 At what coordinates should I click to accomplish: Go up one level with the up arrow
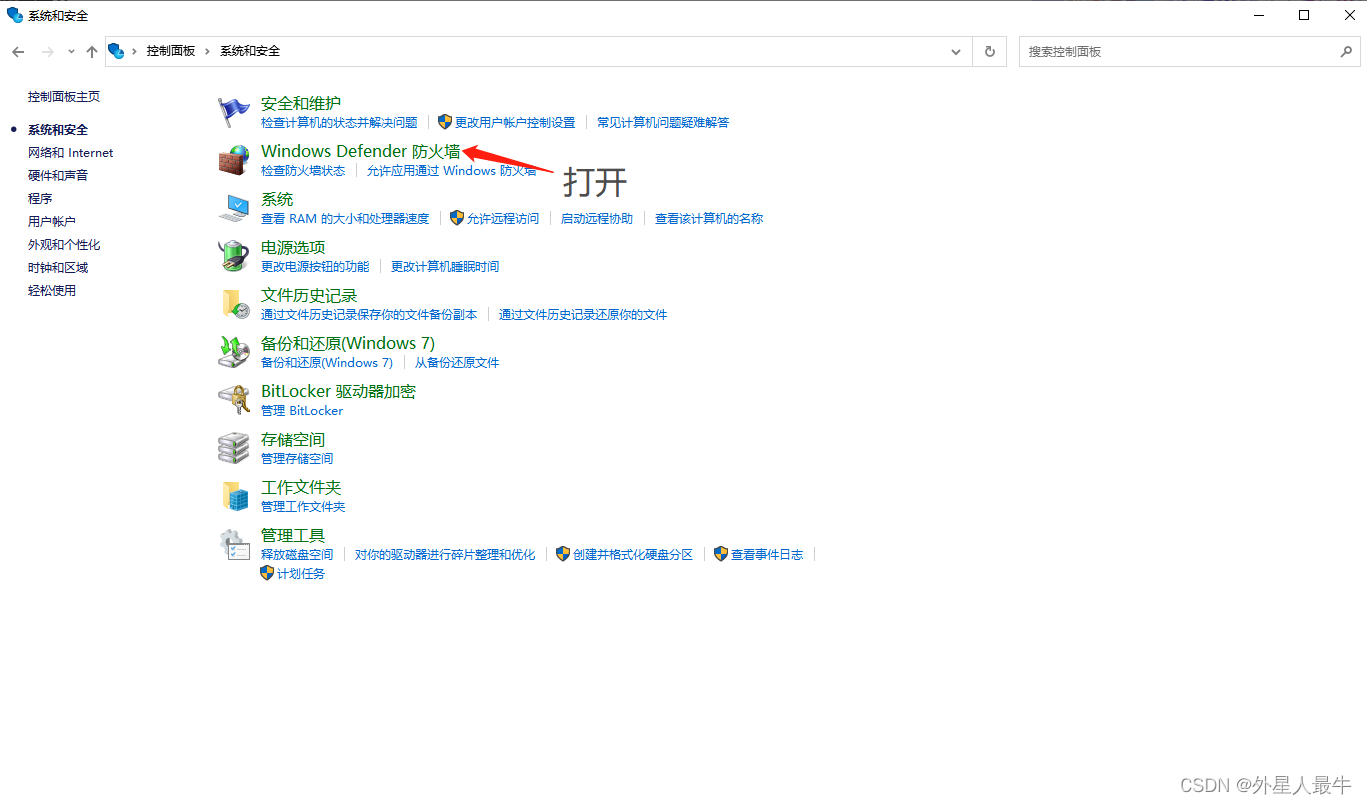(x=92, y=51)
